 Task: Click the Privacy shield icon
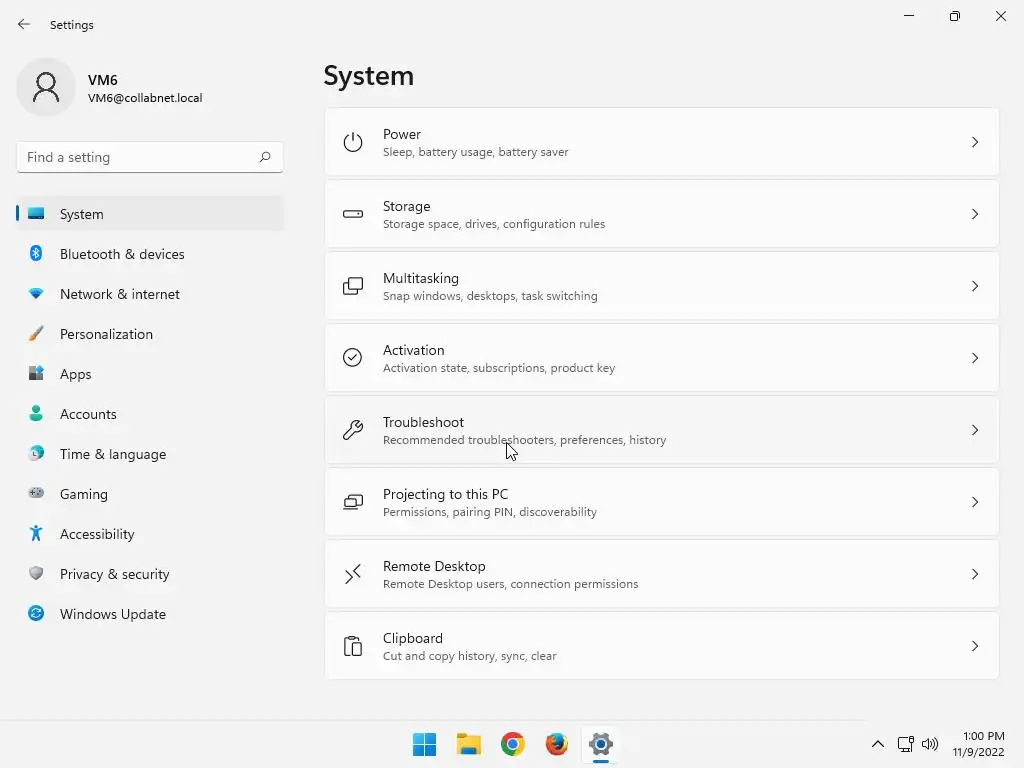(36, 573)
